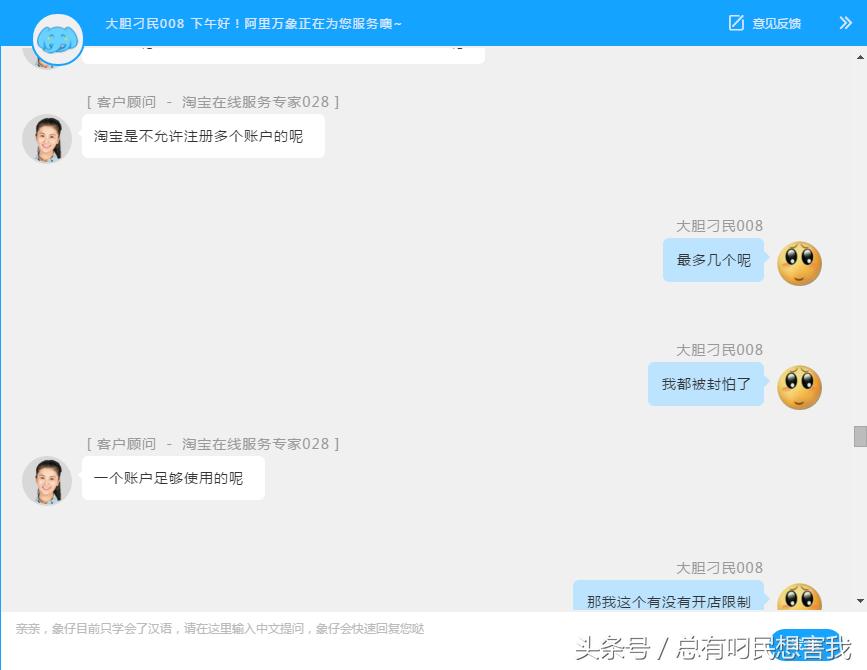Click the agent avatar next to "一个账户足够使用的呢"

46,481
